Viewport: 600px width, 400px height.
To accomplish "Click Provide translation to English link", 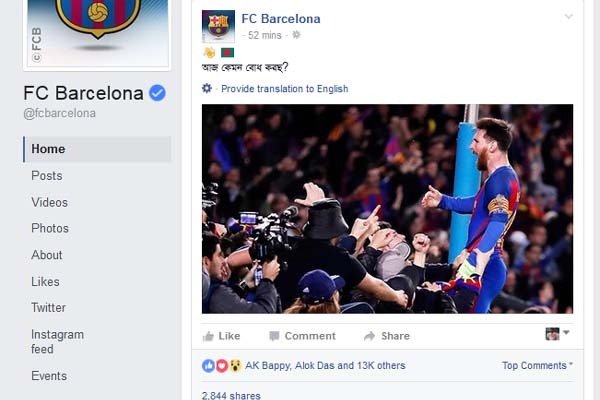I will (284, 89).
